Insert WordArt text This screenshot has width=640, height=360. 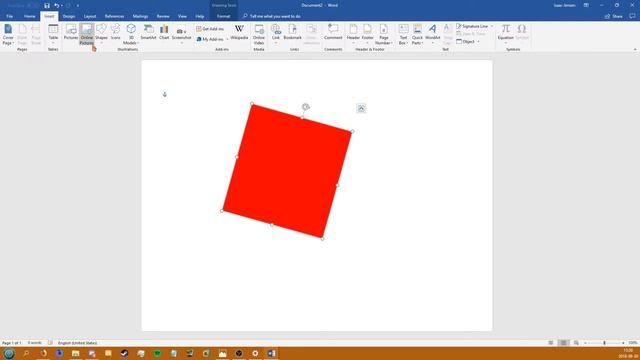(433, 34)
